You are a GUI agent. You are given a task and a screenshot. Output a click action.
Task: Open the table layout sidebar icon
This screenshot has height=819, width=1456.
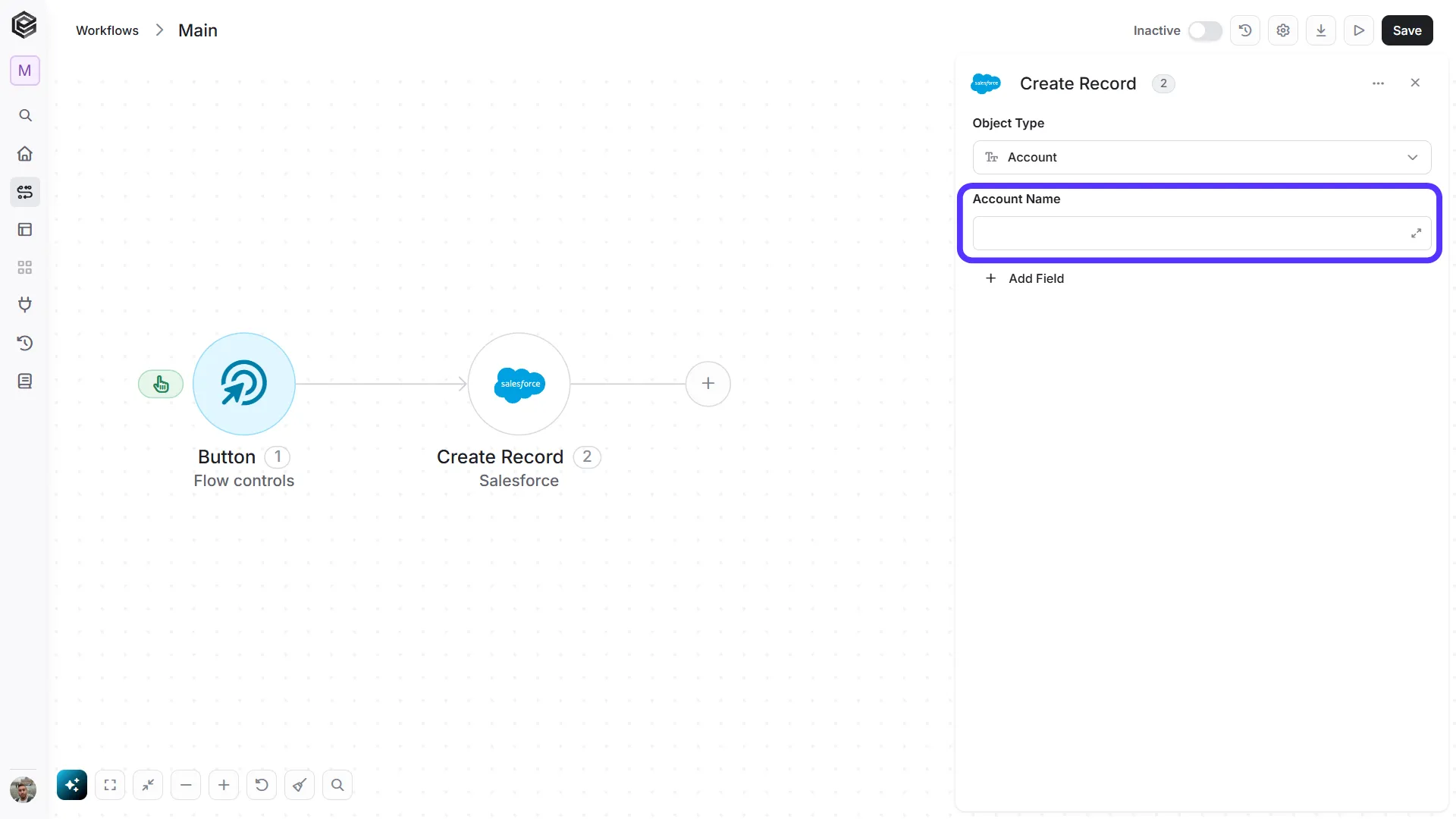coord(25,230)
